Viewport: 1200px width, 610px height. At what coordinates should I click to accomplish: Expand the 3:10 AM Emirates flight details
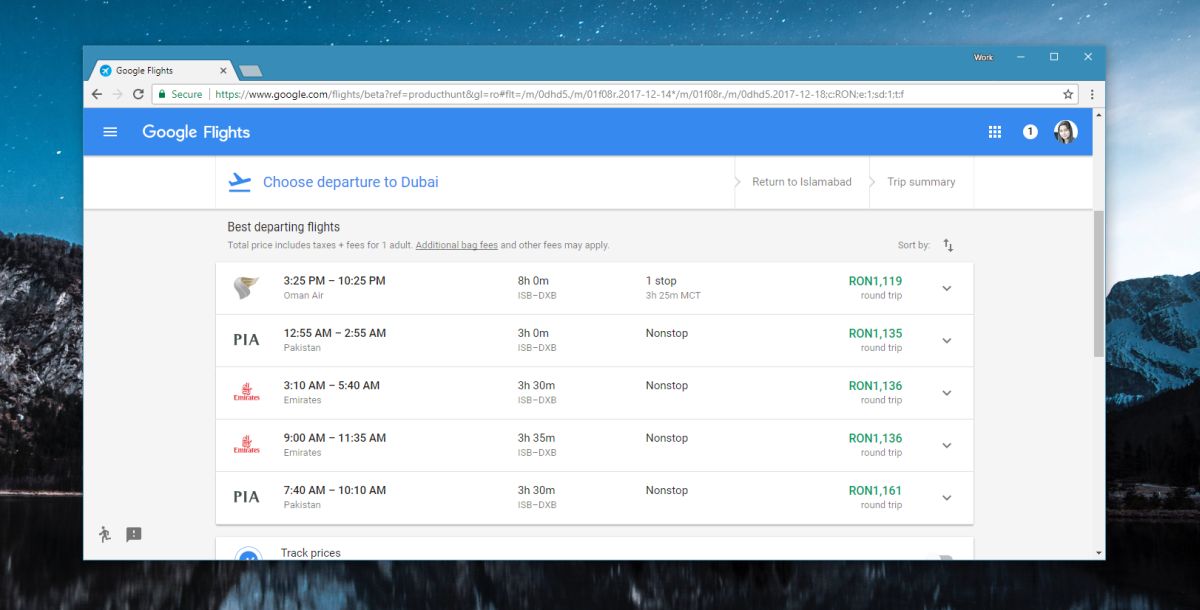tap(947, 393)
